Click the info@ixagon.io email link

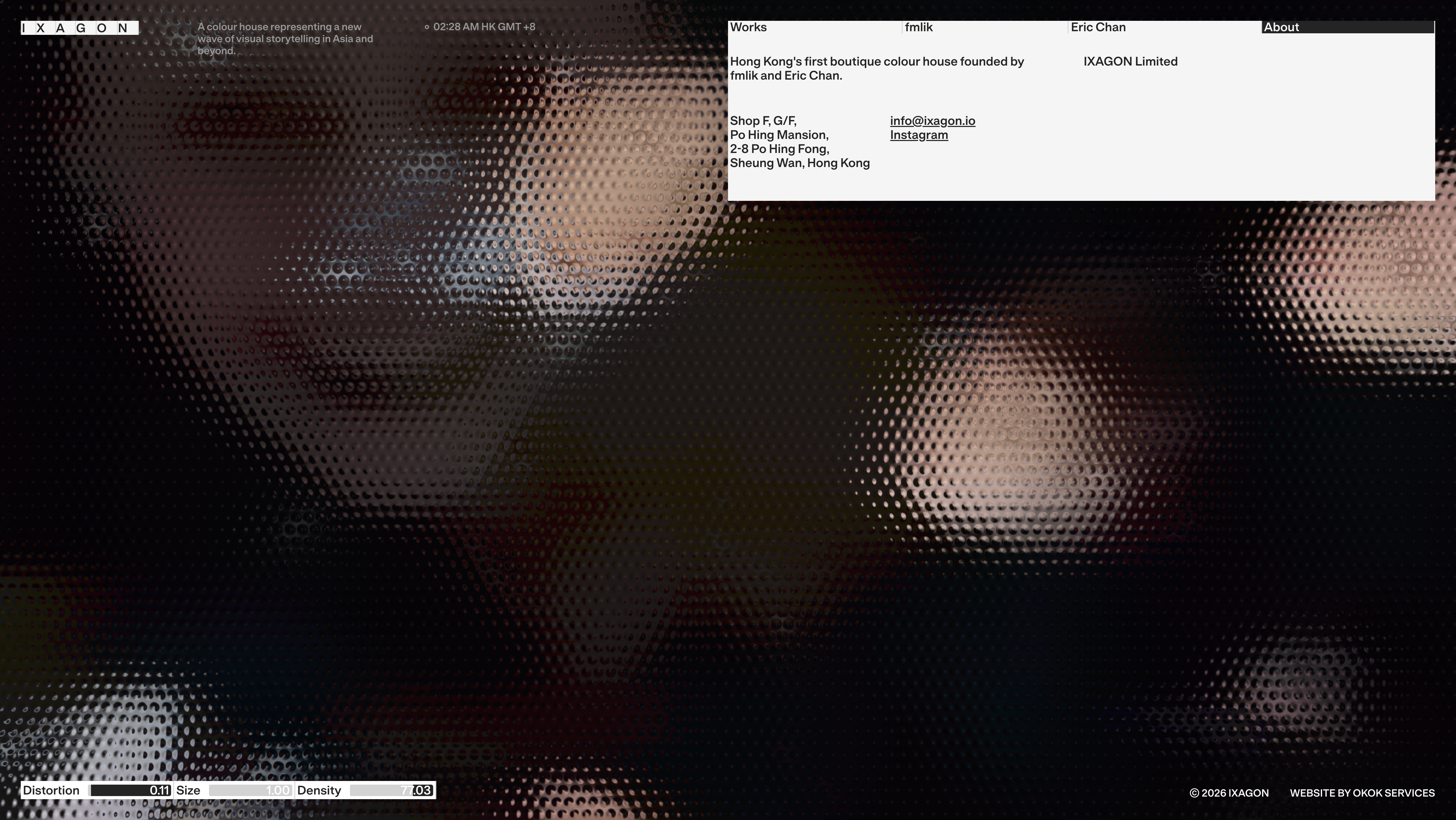point(933,121)
